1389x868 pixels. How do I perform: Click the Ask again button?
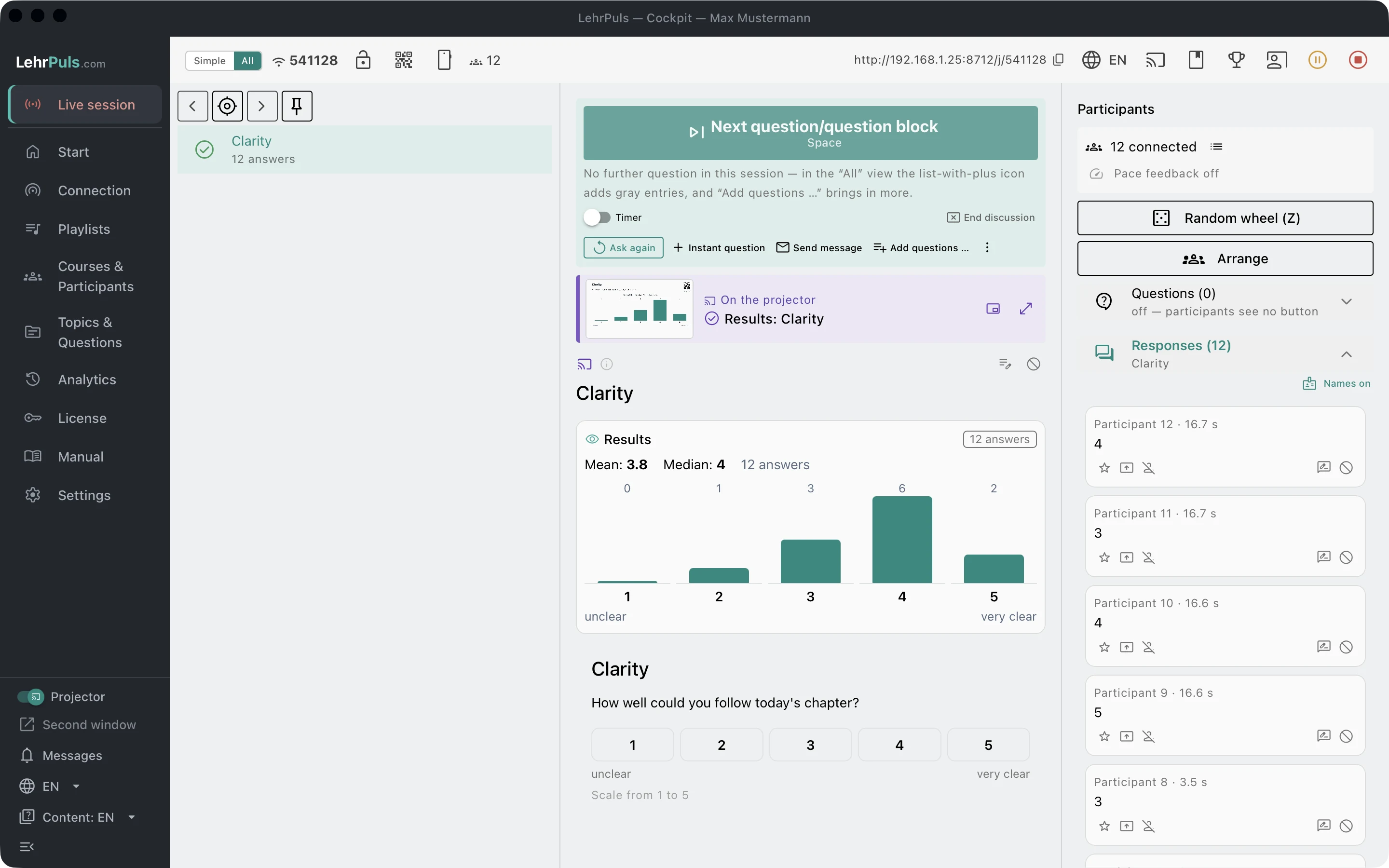pyautogui.click(x=623, y=247)
